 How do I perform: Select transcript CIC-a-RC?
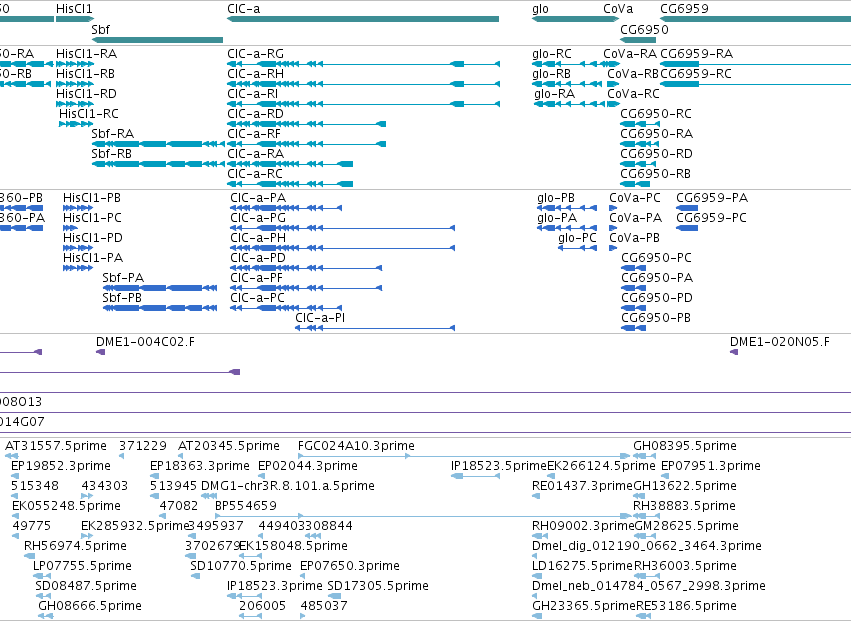click(x=290, y=184)
